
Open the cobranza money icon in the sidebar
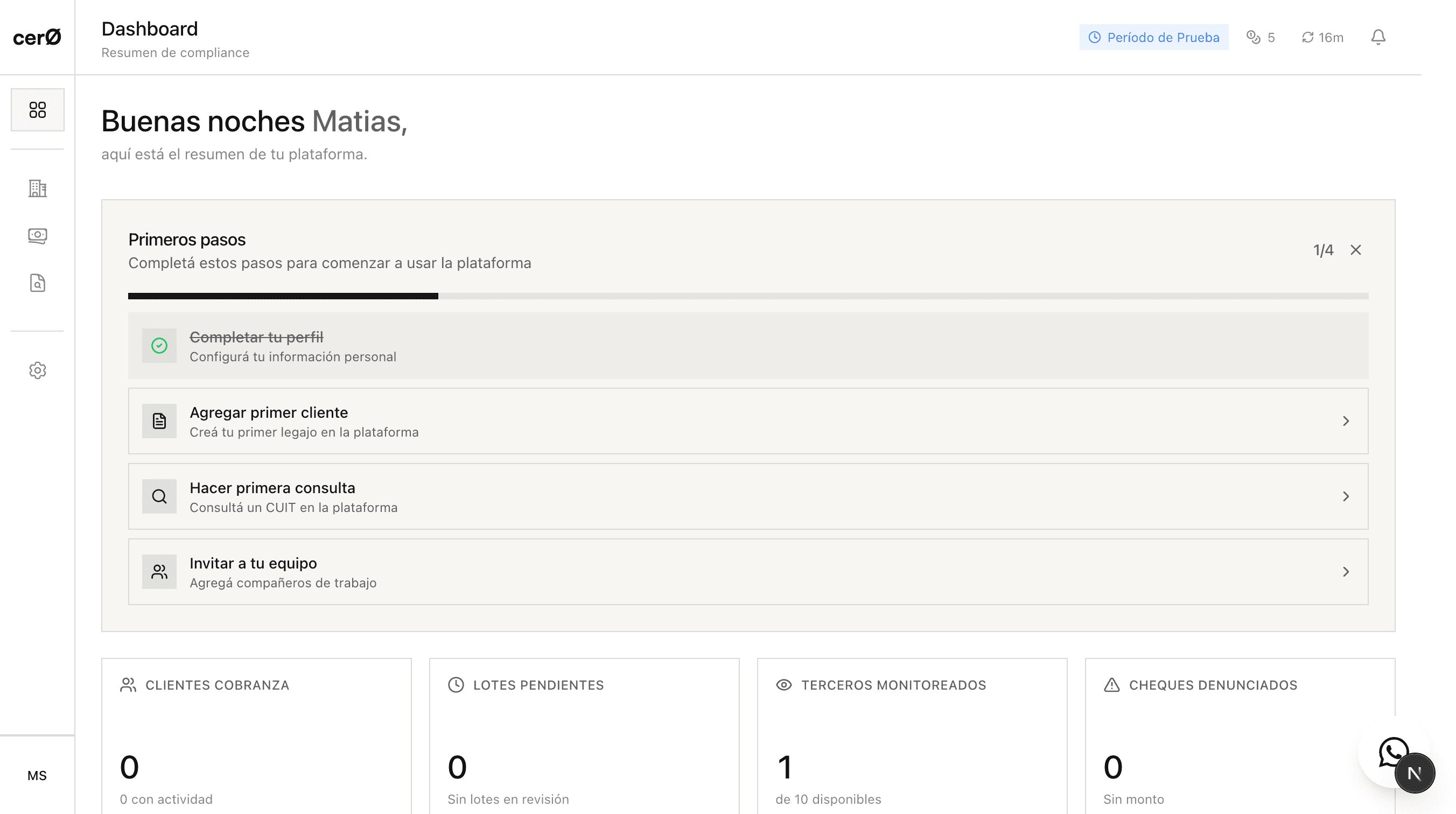(x=37, y=236)
